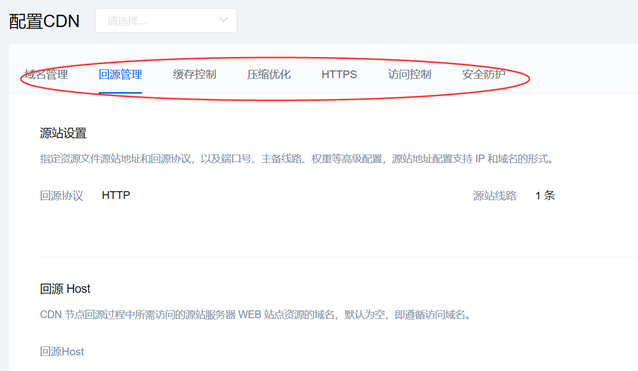Click the 回源 Host description starting with CDN 节点

255,314
